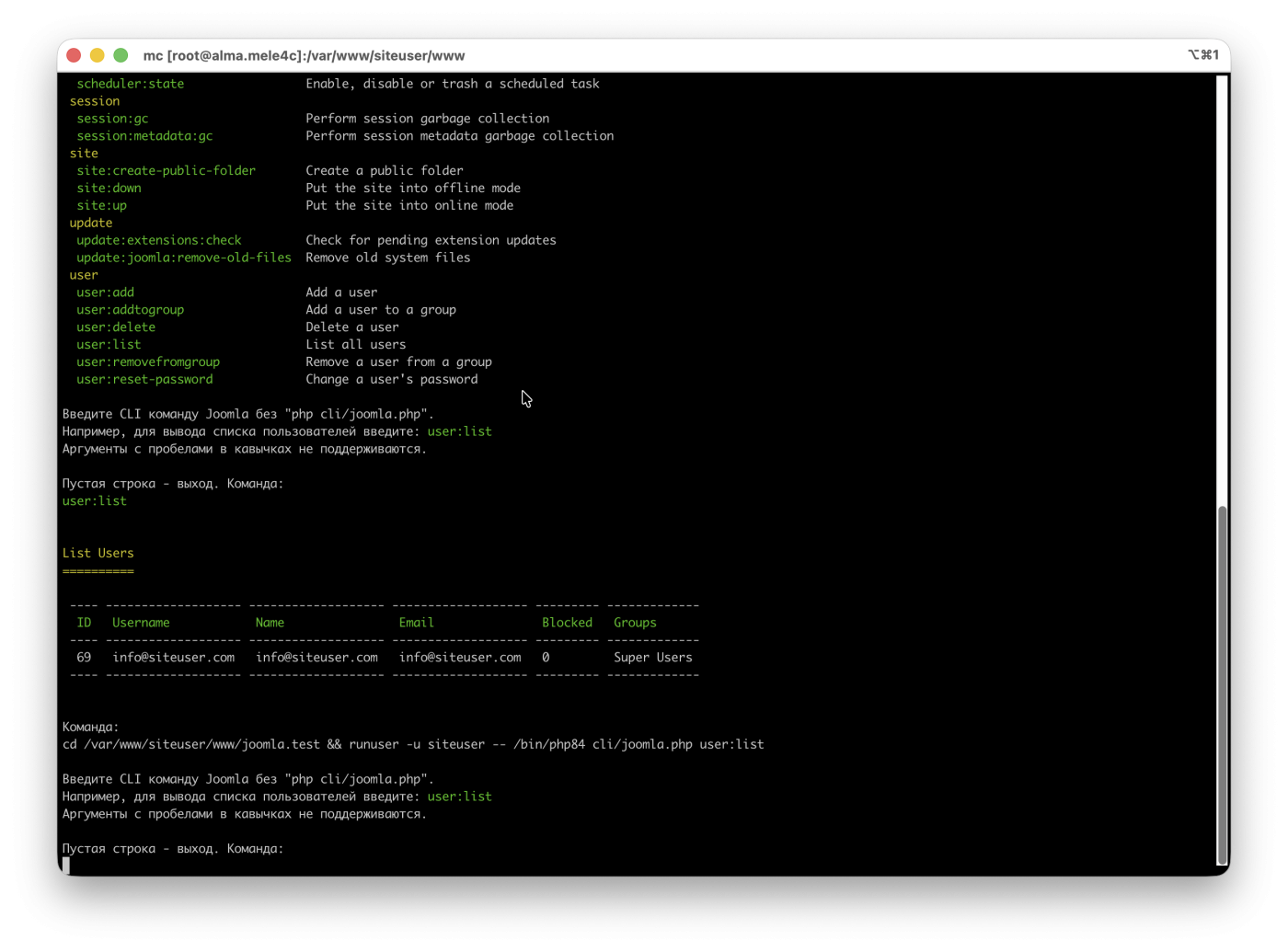Maximize the terminal with the green button
The image size is (1288, 952).
(121, 55)
